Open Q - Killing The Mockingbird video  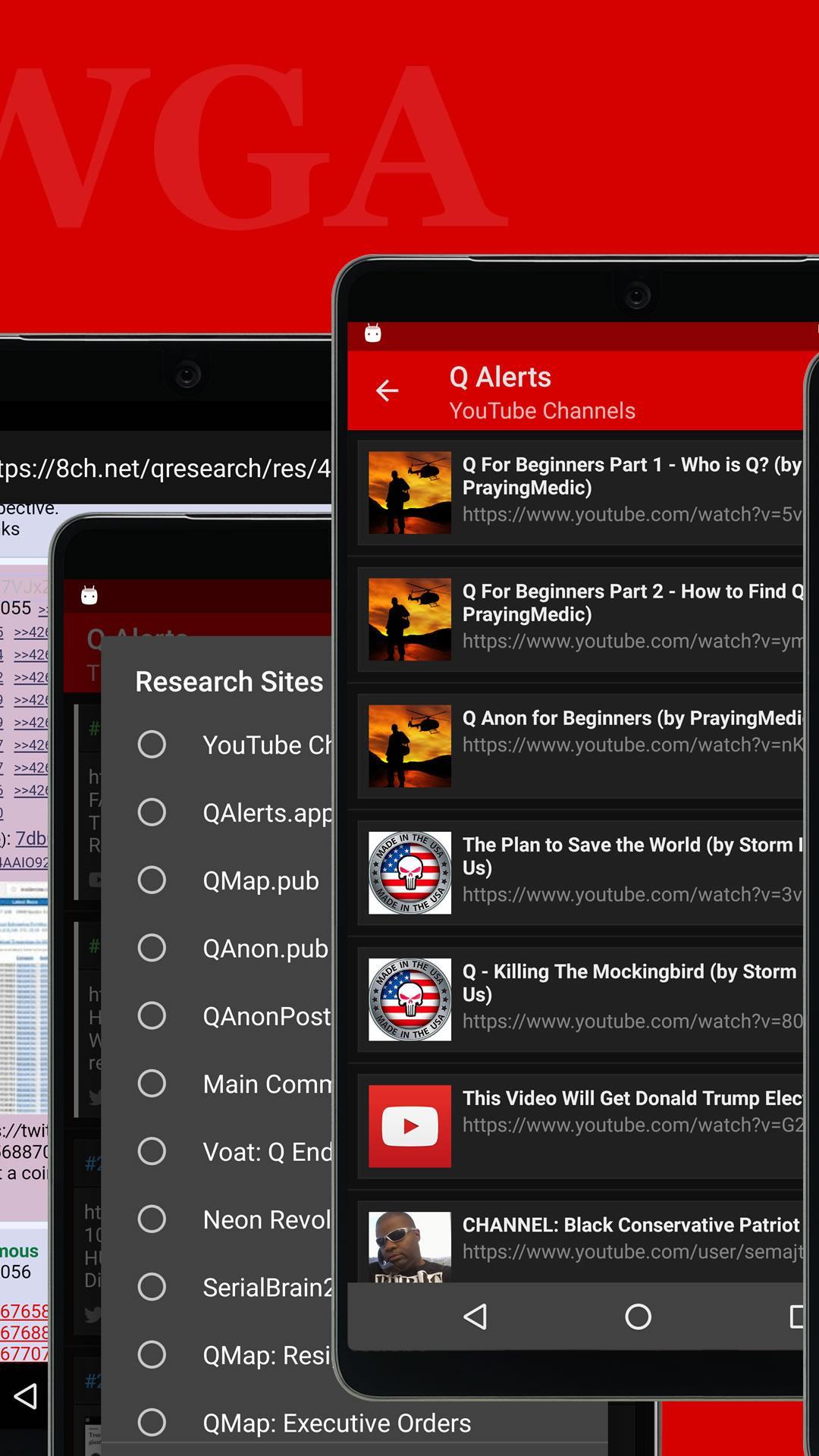632,996
